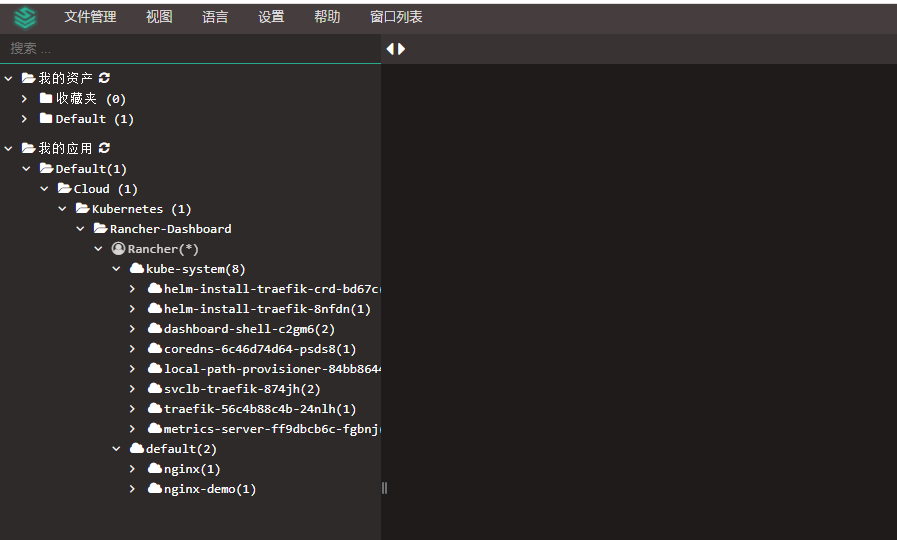Viewport: 897px width, 540px height.
Task: Collapse the kube-system(8) namespace
Action: 116,269
